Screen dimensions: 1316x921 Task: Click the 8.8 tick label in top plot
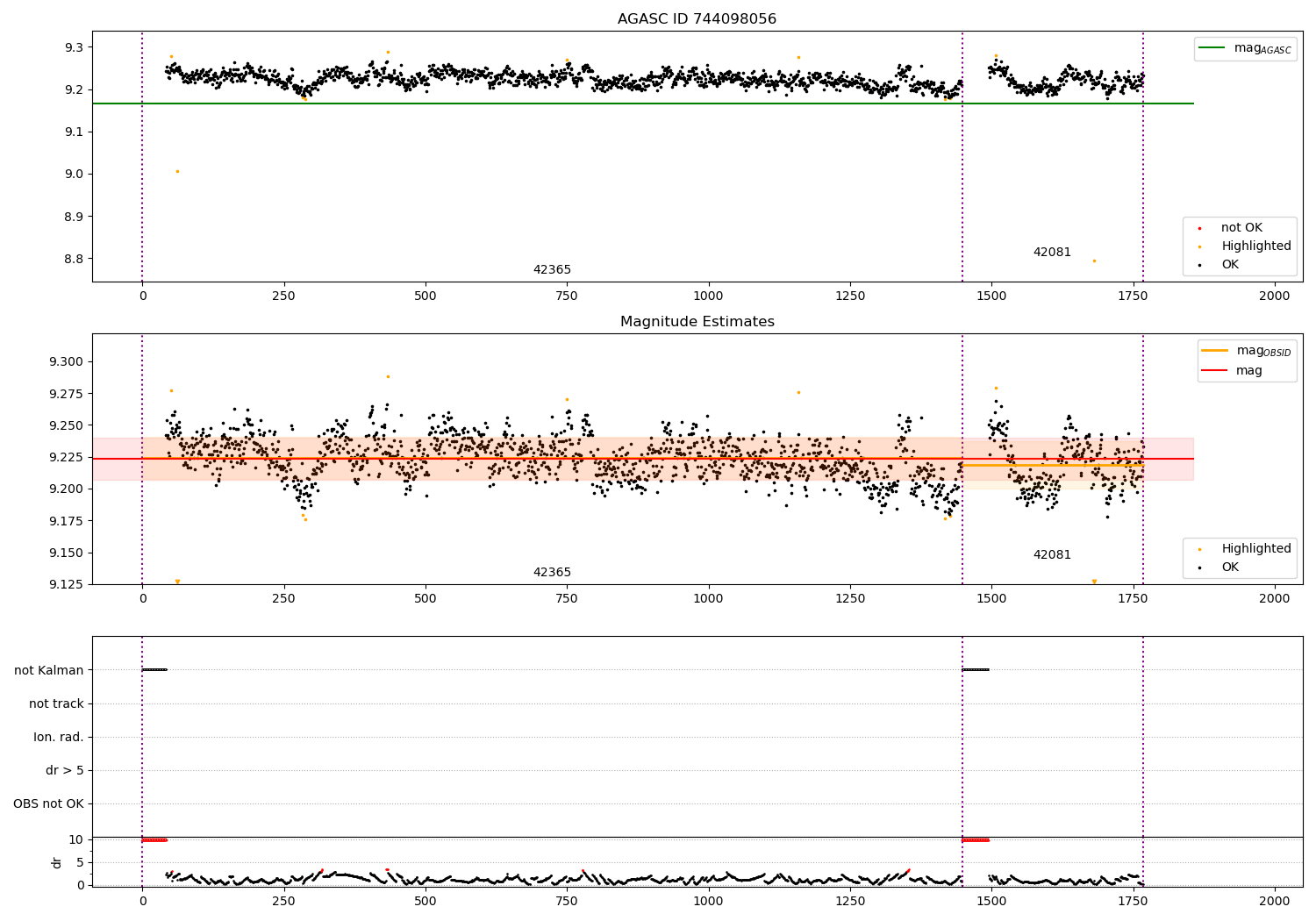pos(74,259)
